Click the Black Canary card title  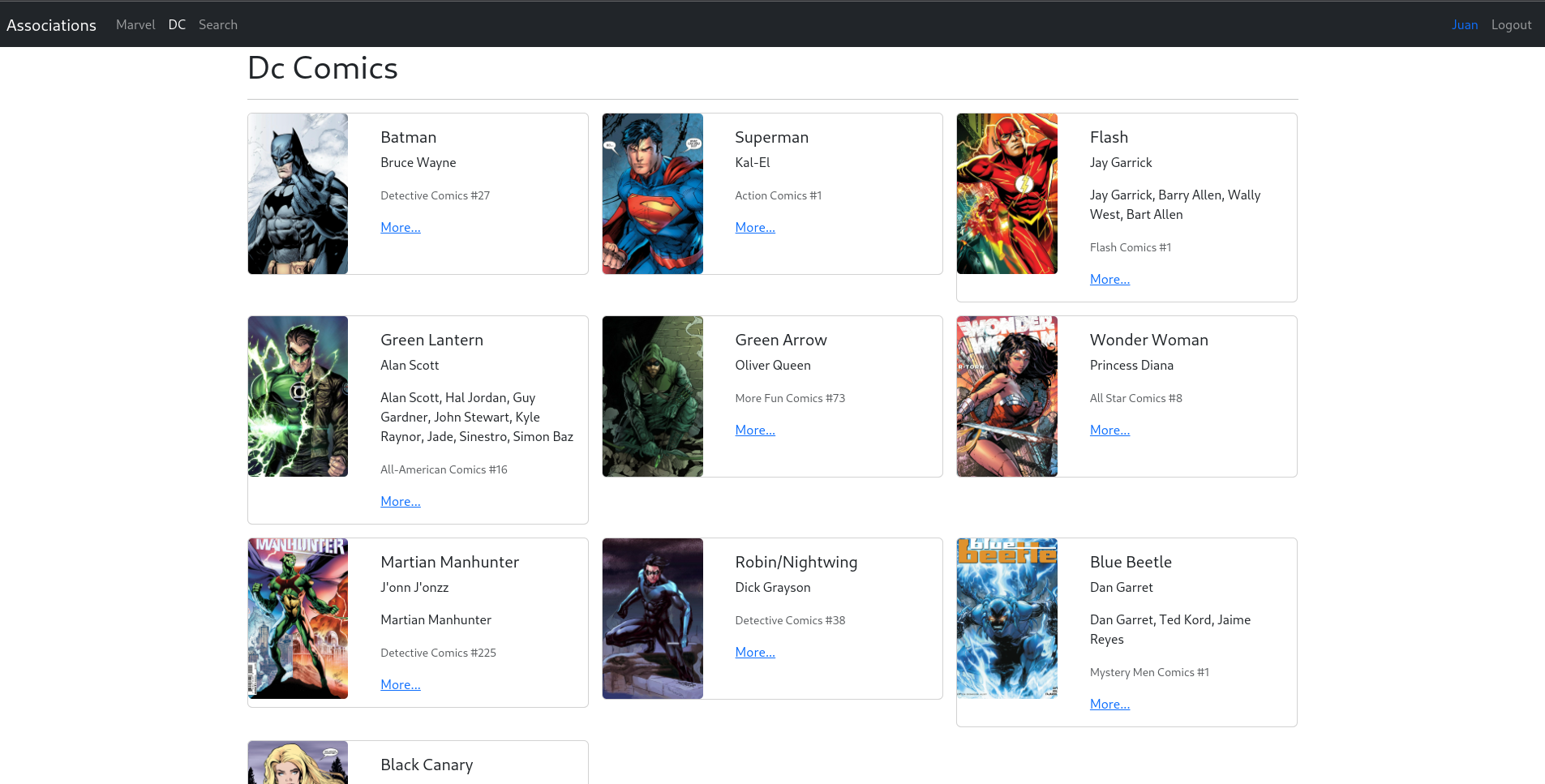[x=427, y=765]
